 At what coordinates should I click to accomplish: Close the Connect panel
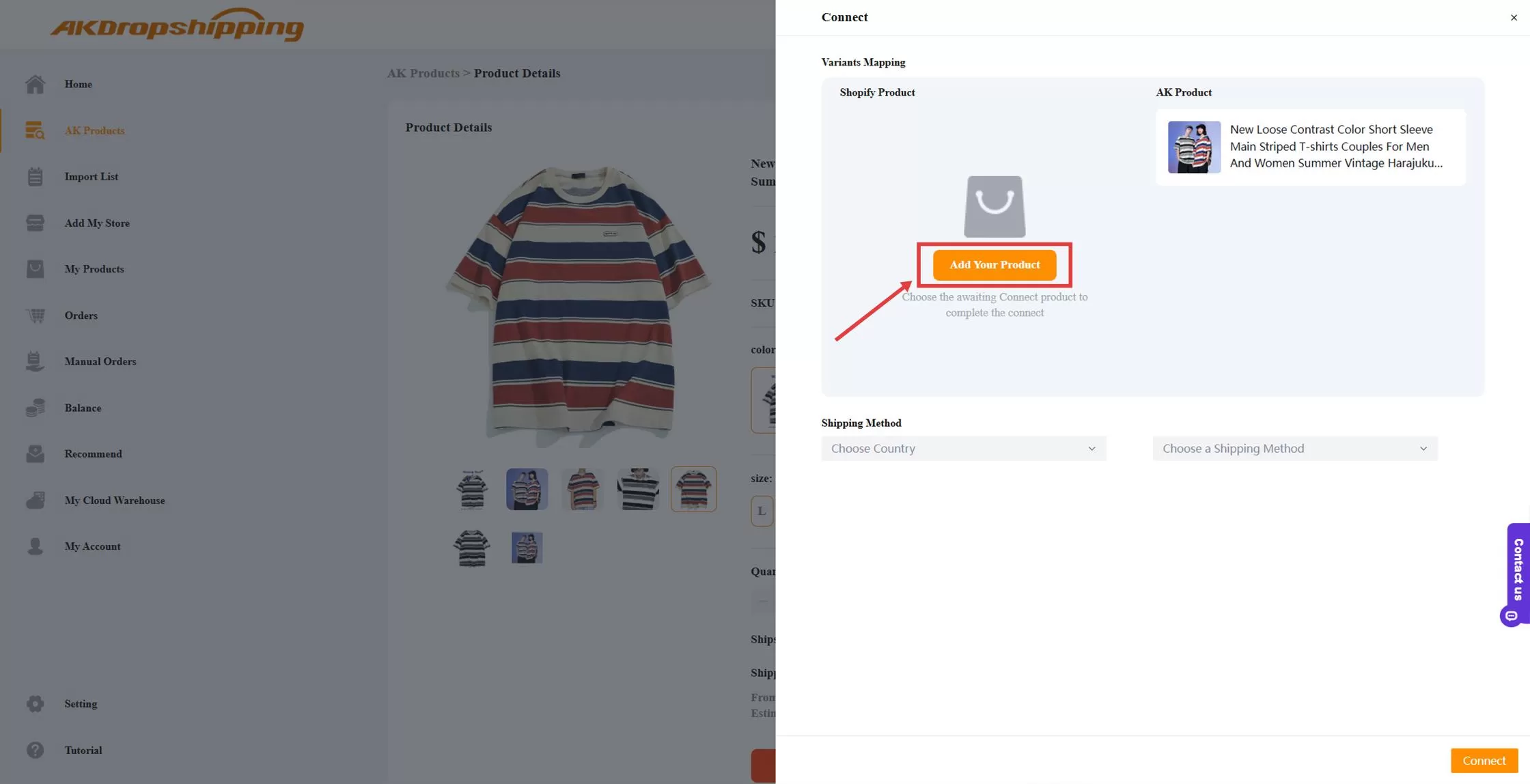pyautogui.click(x=1514, y=17)
